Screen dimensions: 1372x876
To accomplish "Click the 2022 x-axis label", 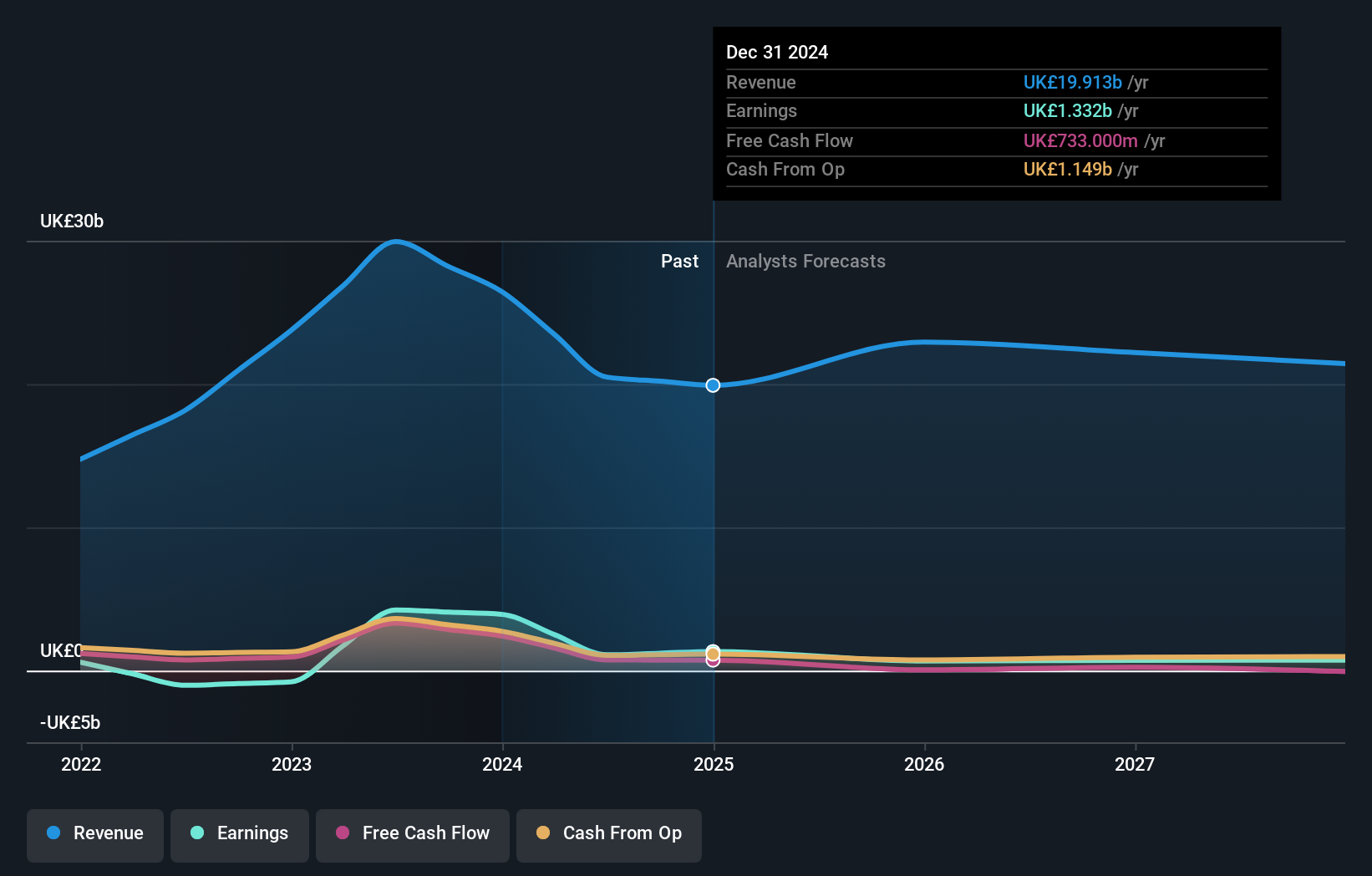I will tap(81, 764).
